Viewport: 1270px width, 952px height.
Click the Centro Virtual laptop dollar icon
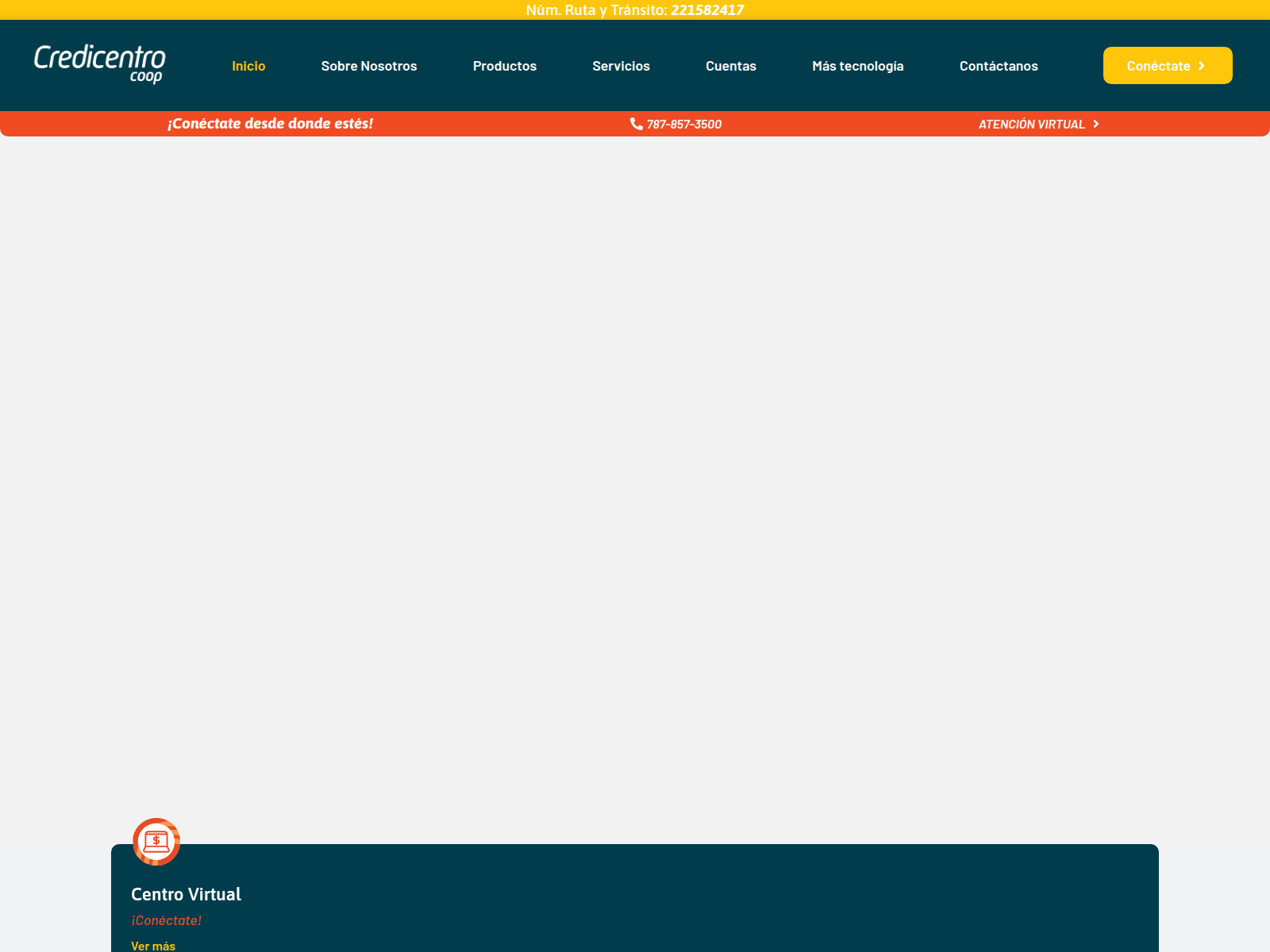click(156, 842)
